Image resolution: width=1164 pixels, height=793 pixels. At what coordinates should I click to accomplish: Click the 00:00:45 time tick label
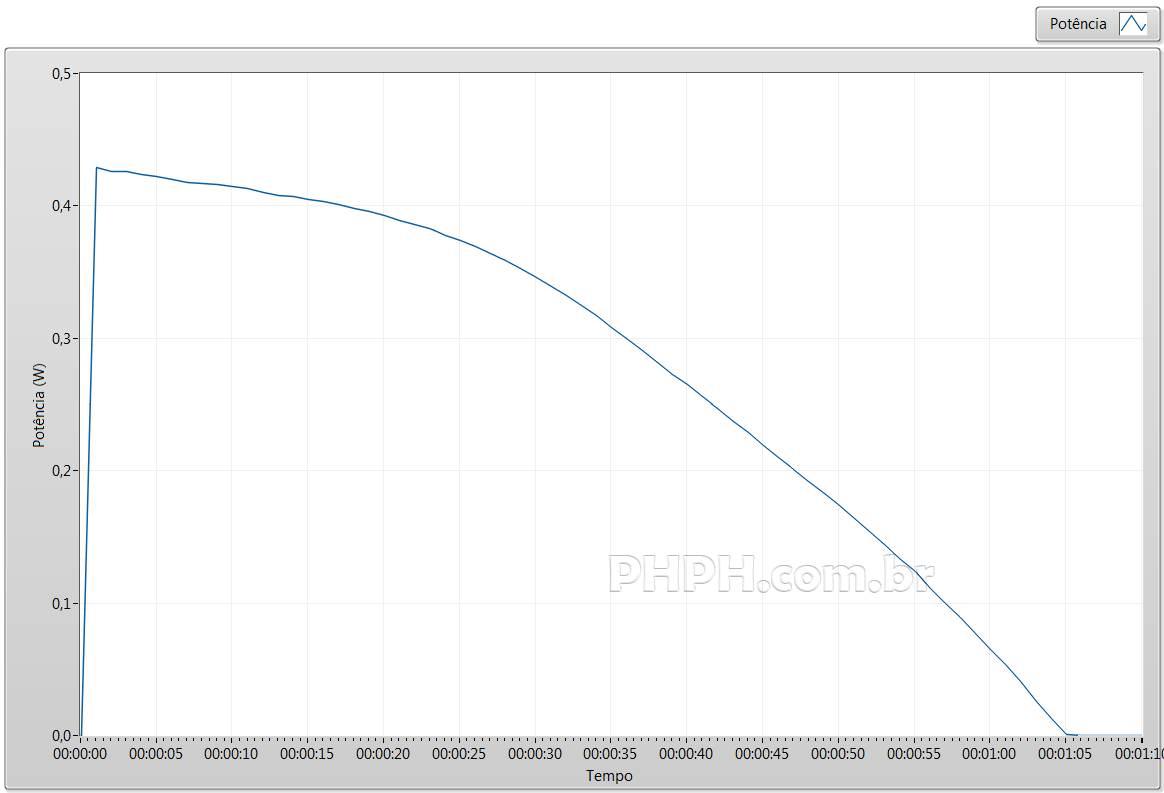(x=762, y=754)
